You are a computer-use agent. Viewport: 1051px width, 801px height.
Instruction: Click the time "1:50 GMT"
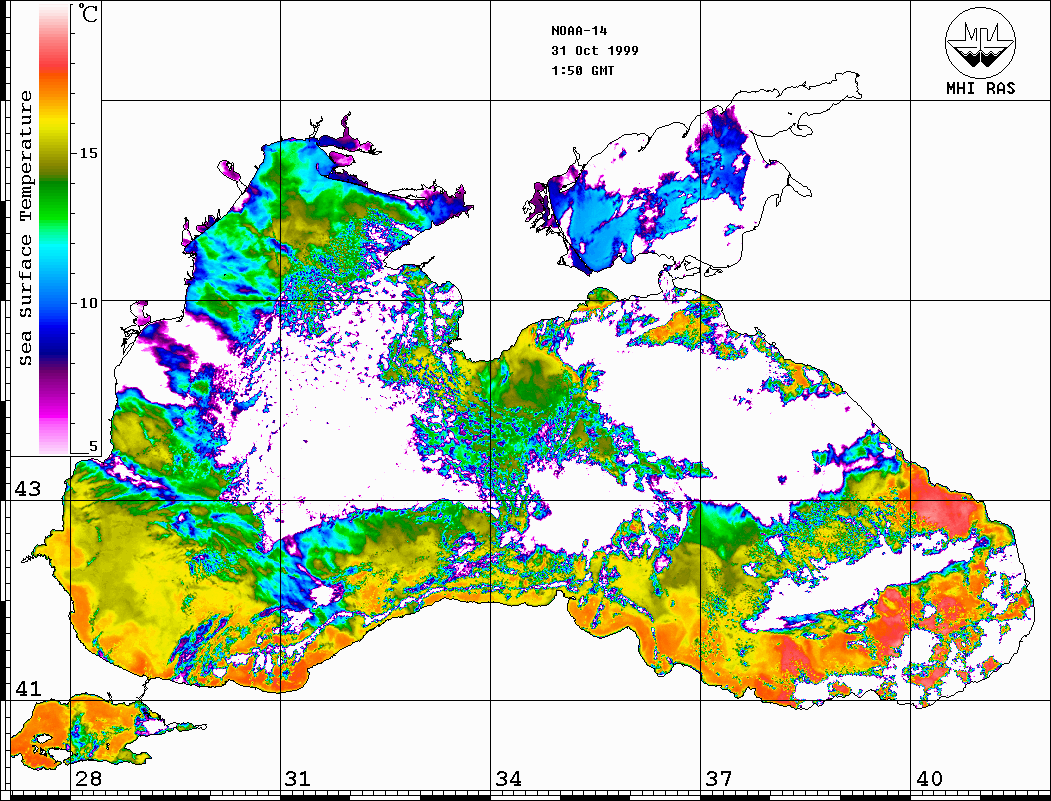582,70
